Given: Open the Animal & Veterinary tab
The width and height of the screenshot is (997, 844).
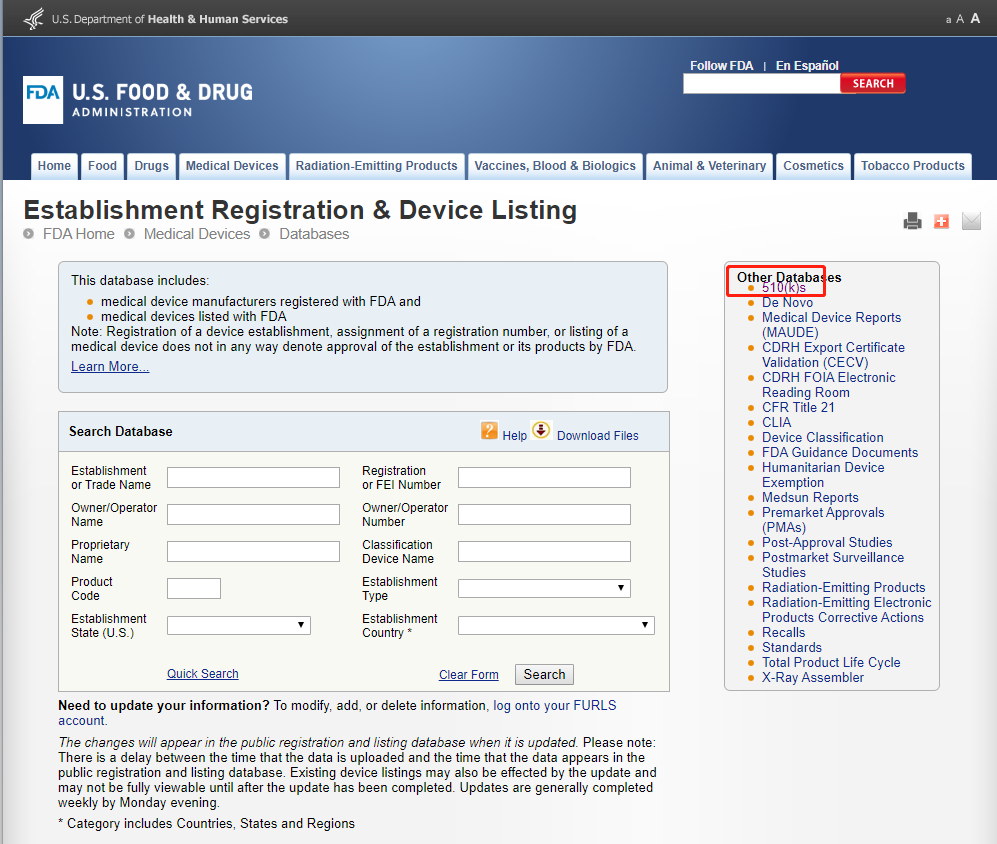Looking at the screenshot, I should (710, 166).
